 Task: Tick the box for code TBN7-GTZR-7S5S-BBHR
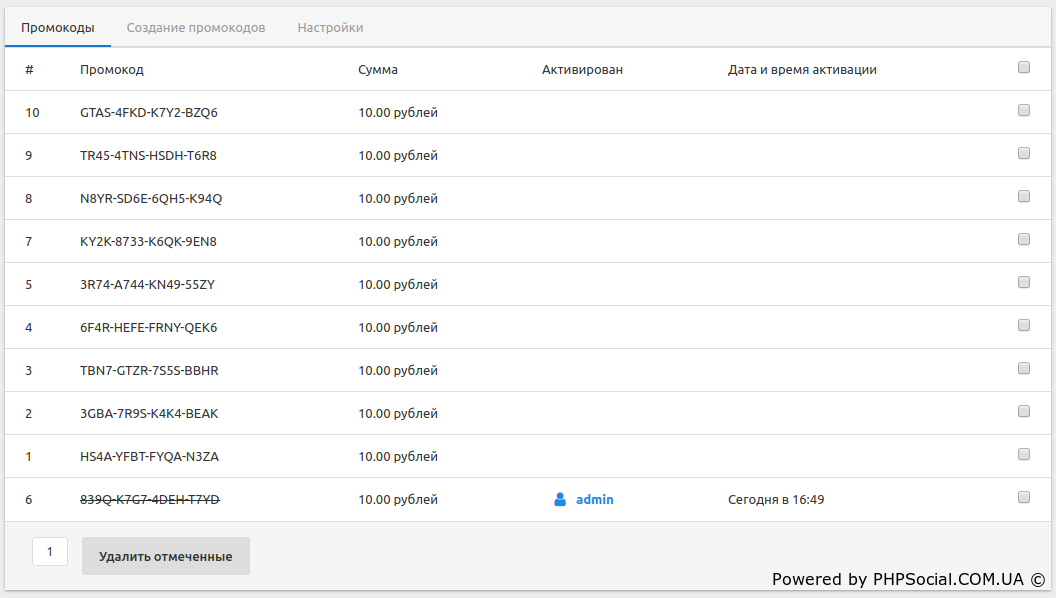click(x=1023, y=369)
